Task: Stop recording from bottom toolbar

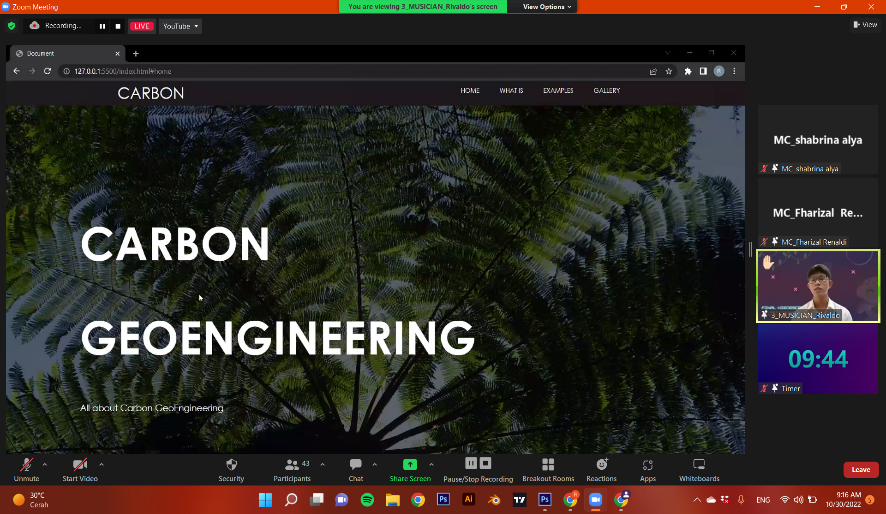Action: point(485,464)
